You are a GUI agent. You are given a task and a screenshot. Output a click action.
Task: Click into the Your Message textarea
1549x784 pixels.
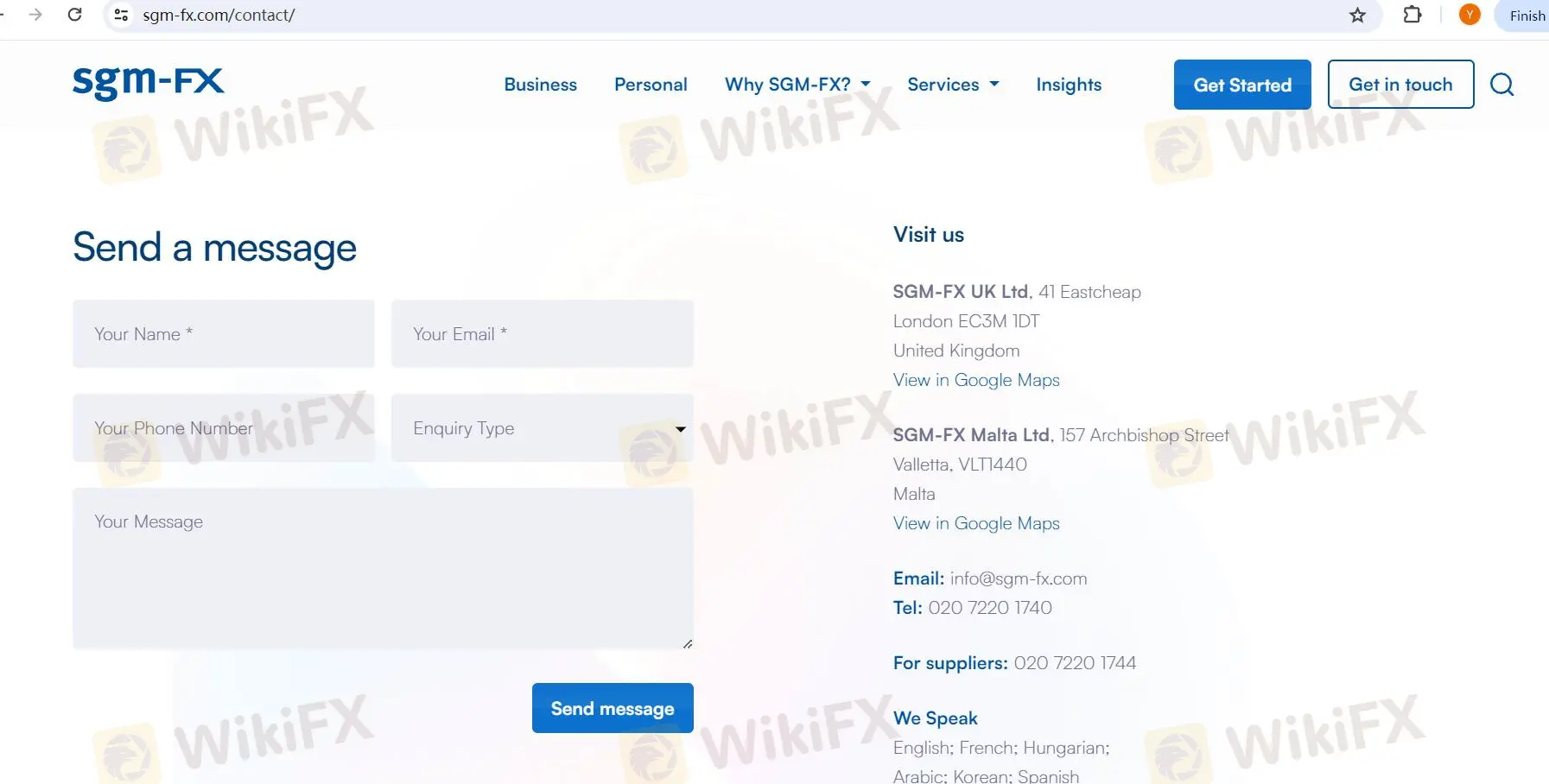[383, 568]
